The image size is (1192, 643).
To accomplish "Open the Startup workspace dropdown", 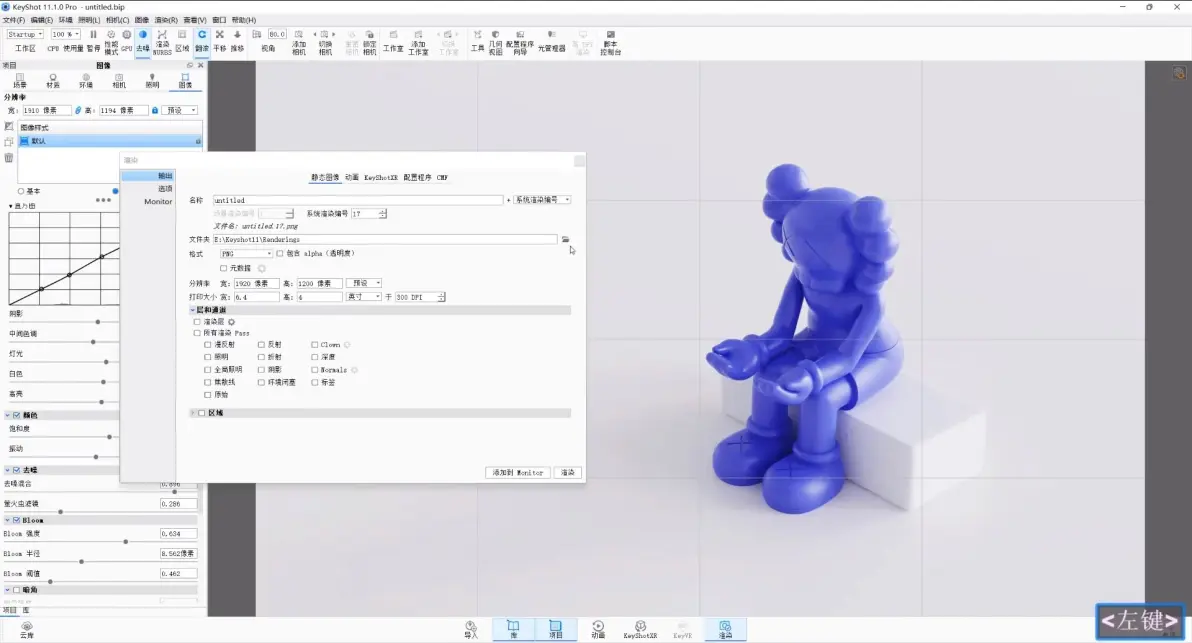I will [24, 34].
